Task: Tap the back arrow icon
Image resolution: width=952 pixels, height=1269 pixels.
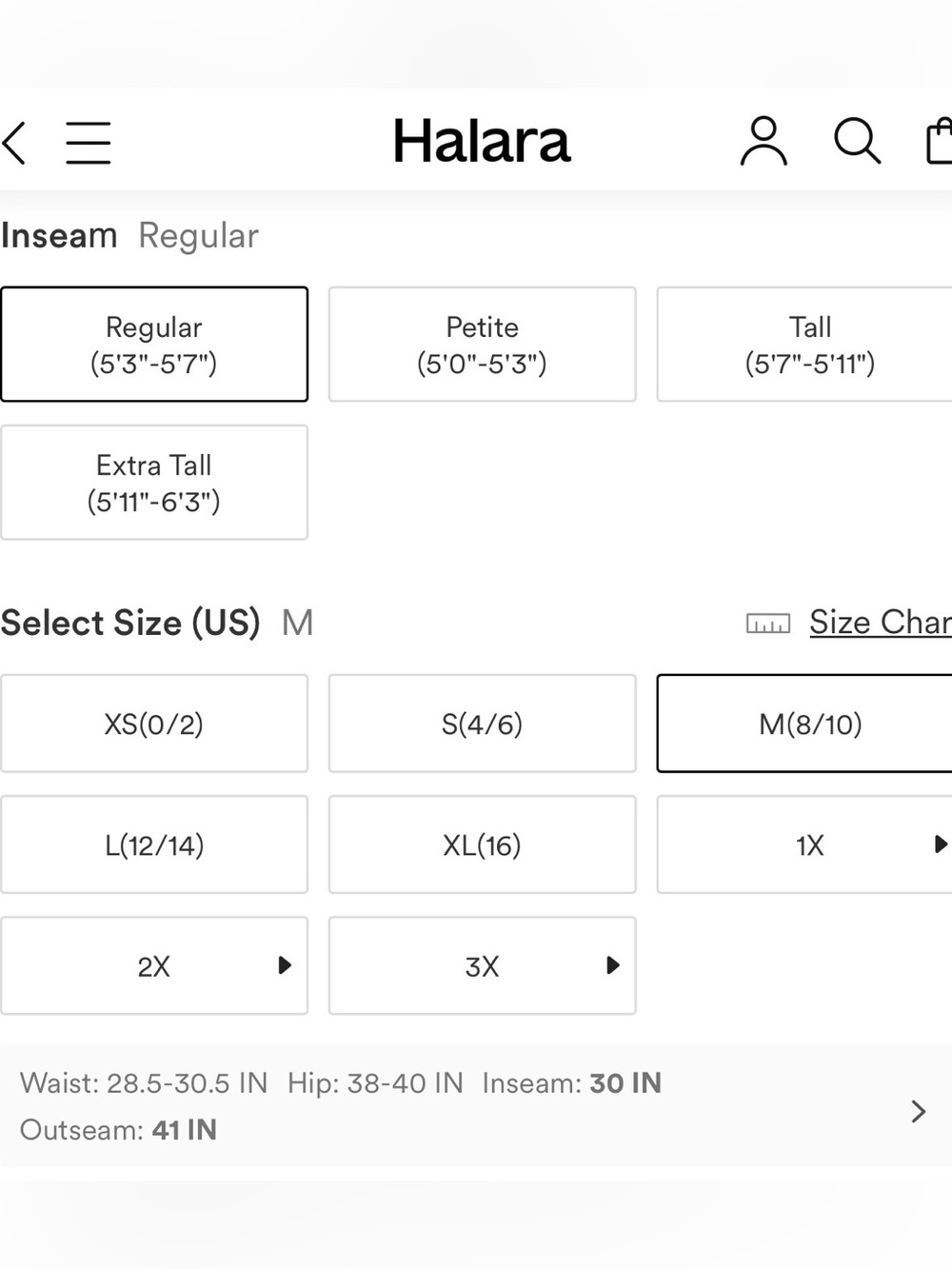Action: (x=13, y=143)
